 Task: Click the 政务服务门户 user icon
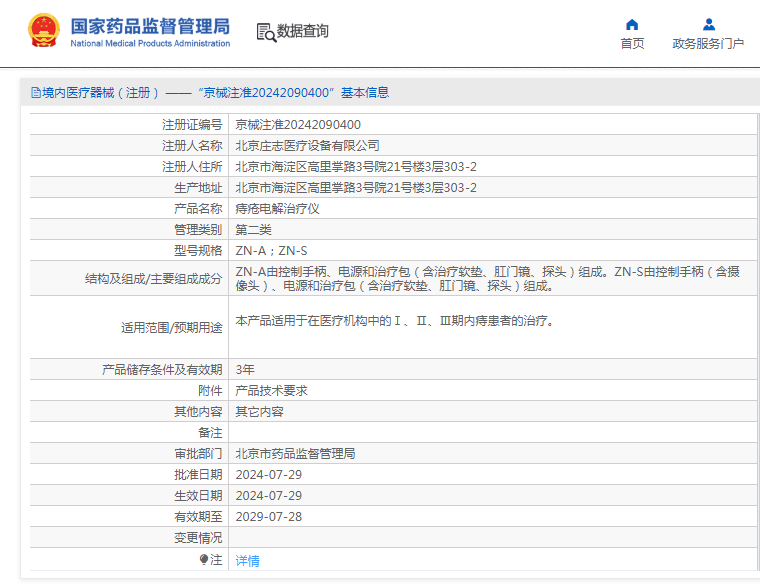pos(709,24)
